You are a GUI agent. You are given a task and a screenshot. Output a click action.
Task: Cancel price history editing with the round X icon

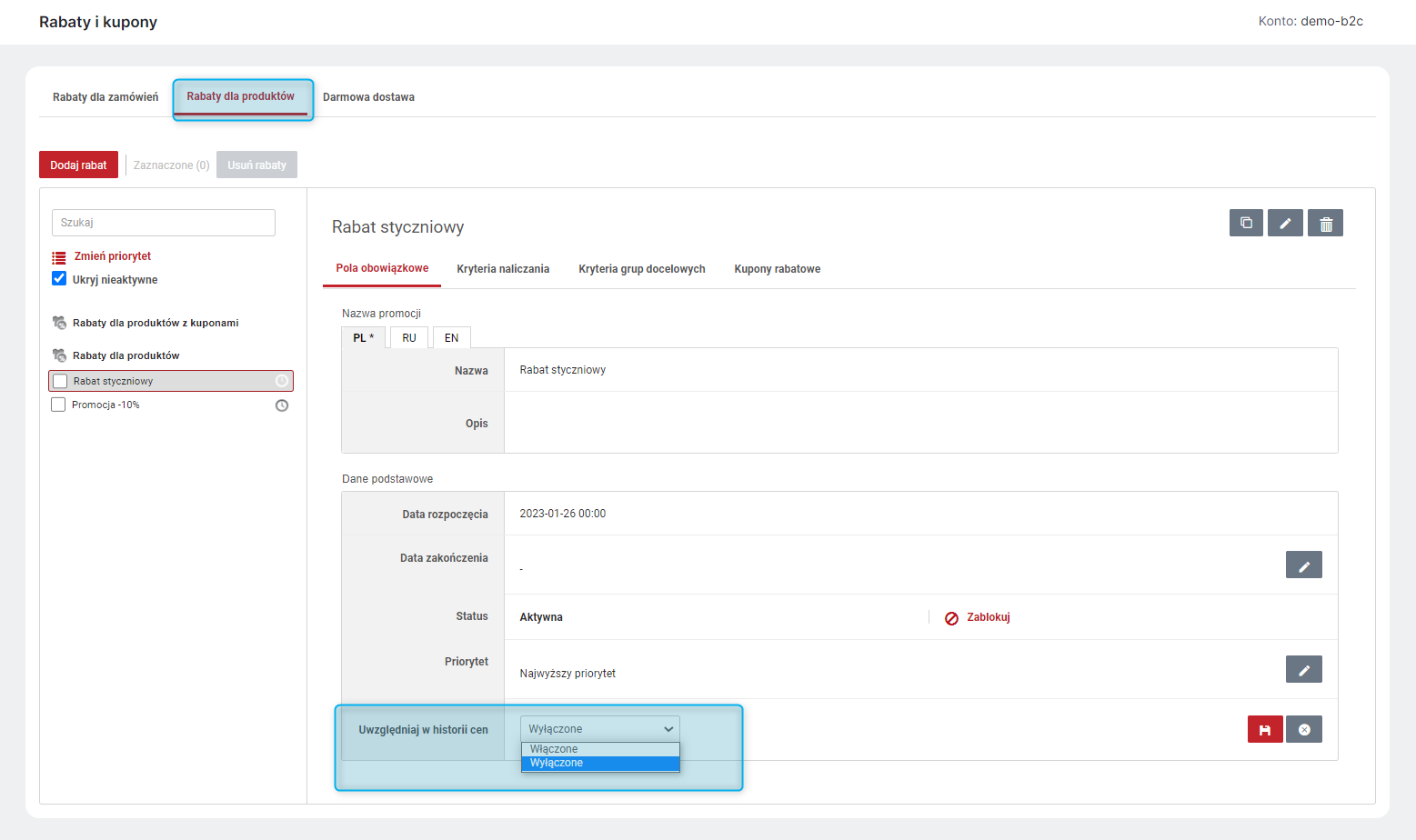(x=1304, y=729)
